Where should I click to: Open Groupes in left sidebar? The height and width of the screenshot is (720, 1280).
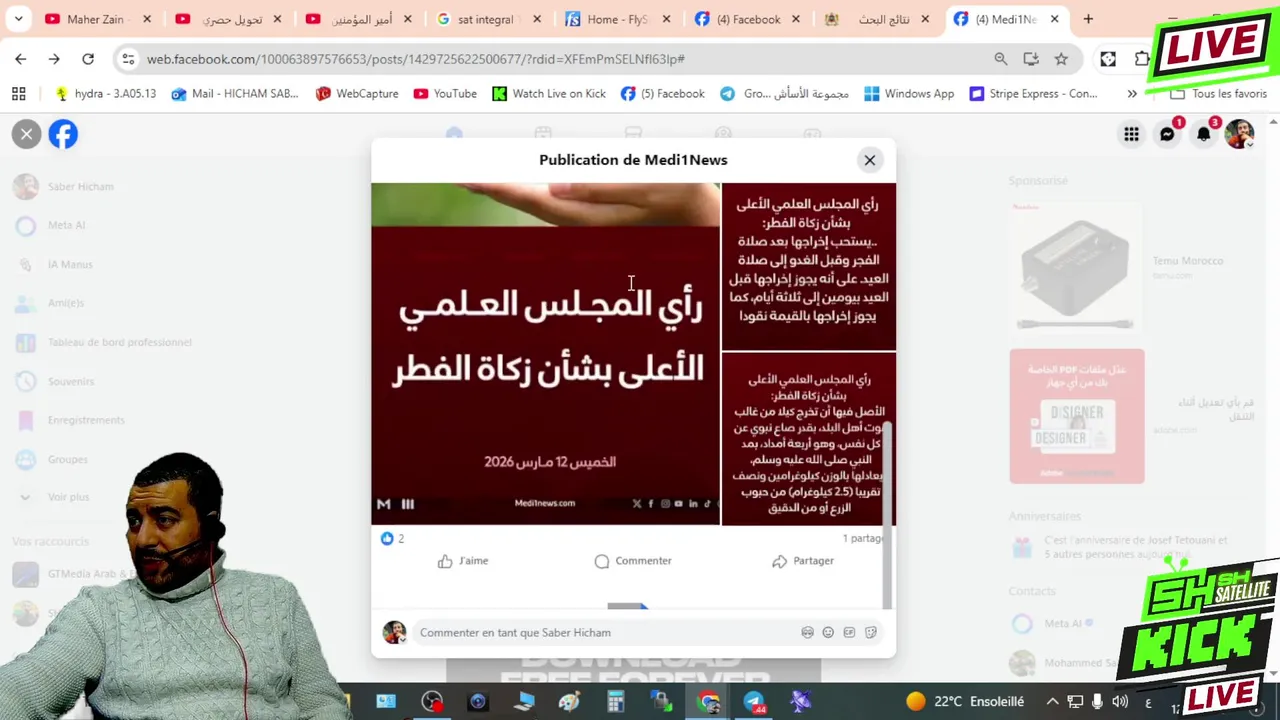coord(53,460)
